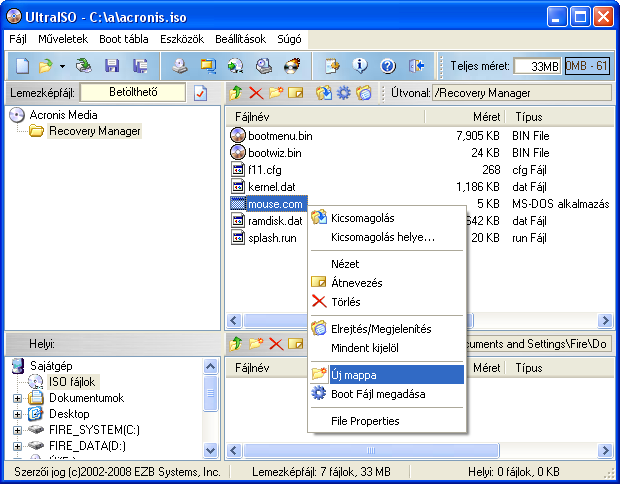
Task: Click hide/show file icon in image toolbar
Action: [363, 93]
